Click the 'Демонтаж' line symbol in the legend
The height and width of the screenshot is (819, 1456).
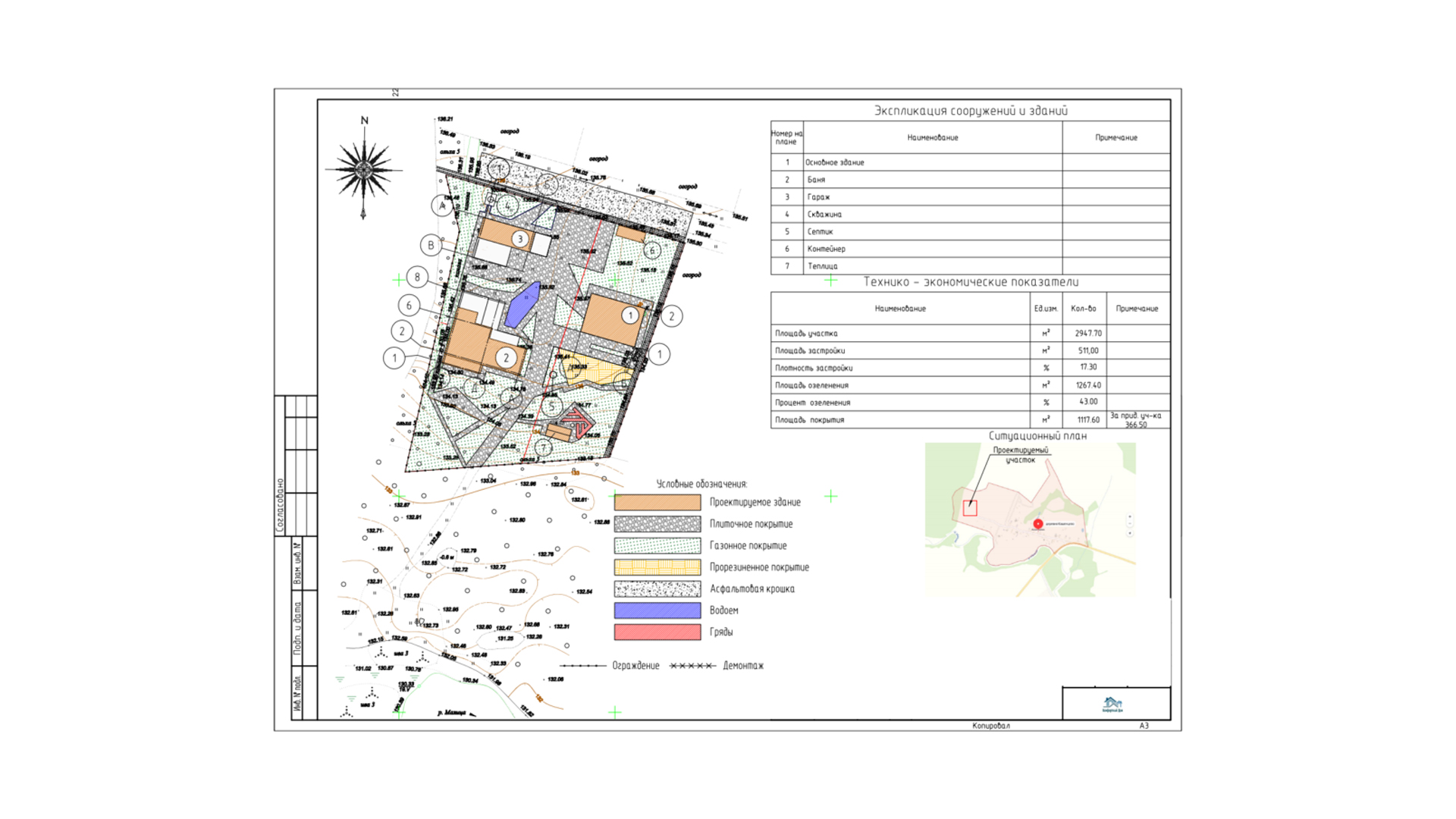tap(692, 666)
